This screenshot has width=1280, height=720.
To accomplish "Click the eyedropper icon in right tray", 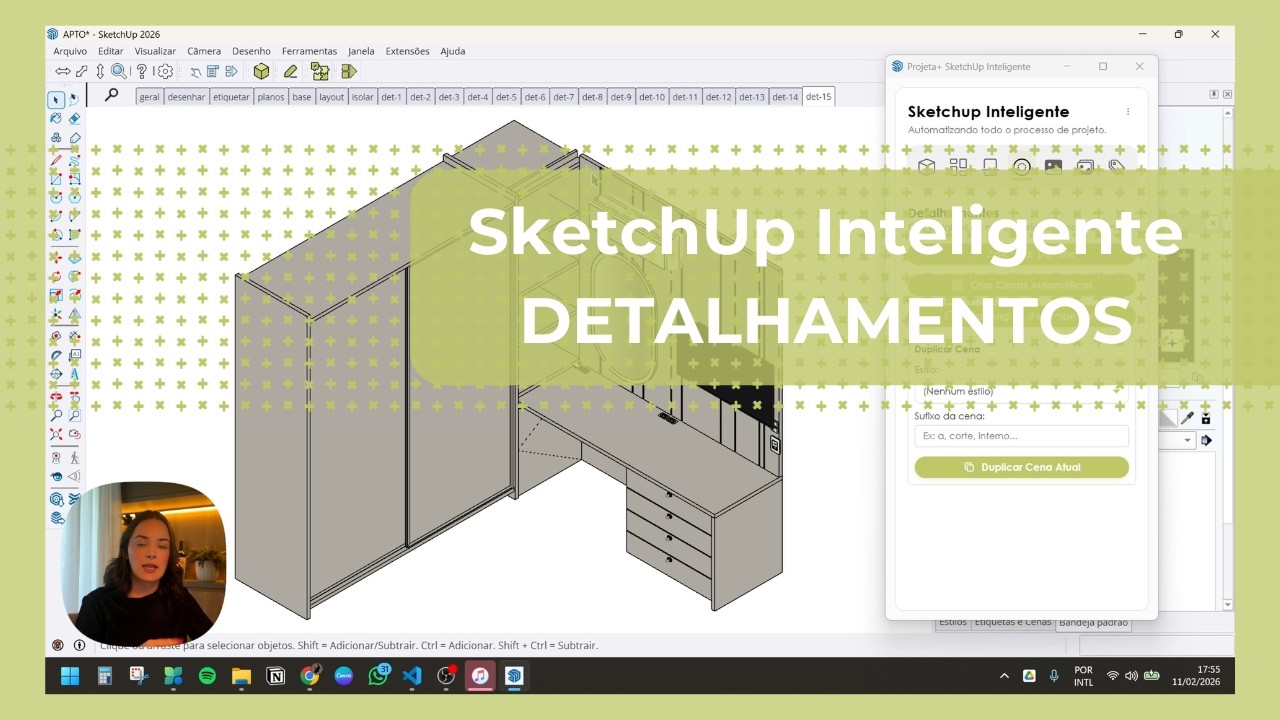I will tap(1188, 418).
